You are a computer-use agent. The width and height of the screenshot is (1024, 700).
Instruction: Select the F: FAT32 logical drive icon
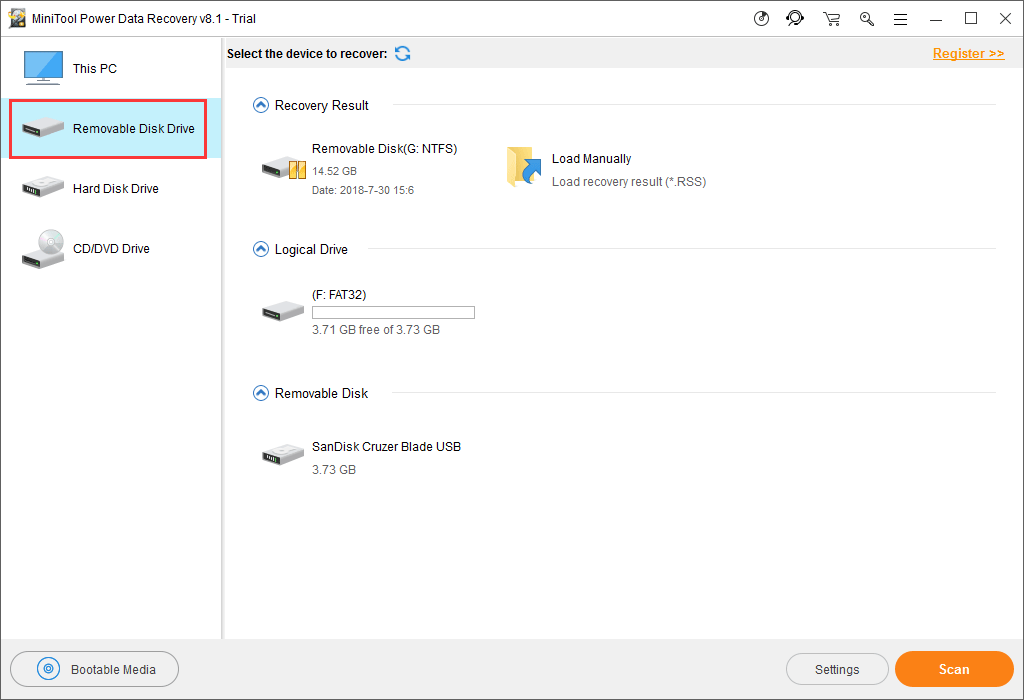tap(283, 312)
